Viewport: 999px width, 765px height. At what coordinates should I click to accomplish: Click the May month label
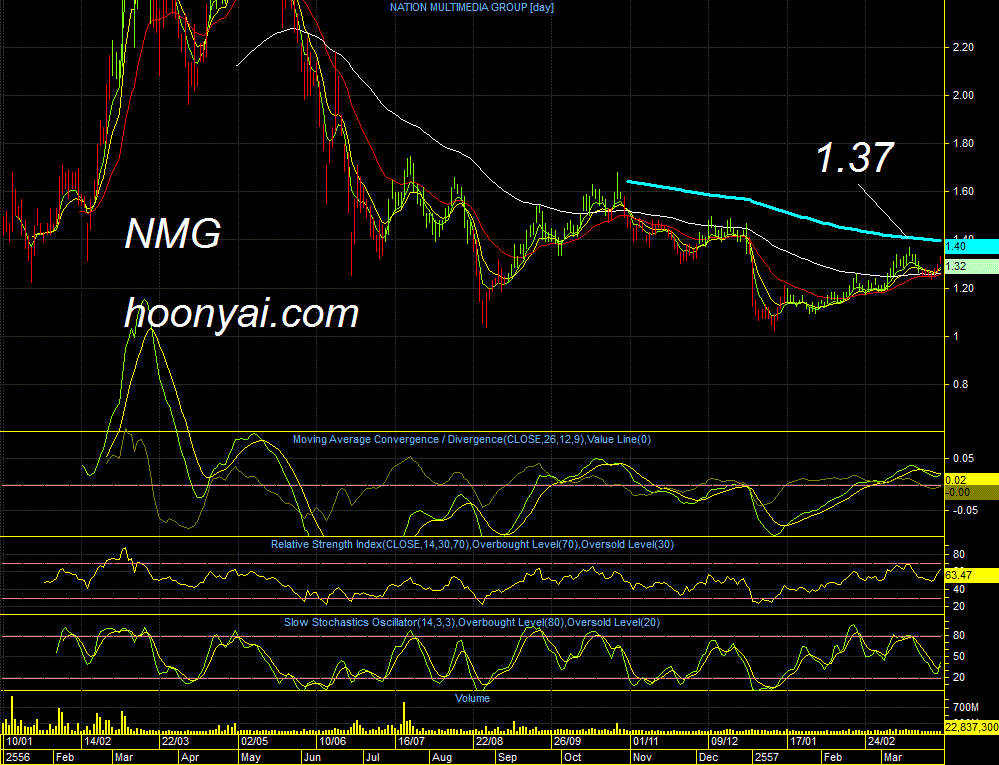[251, 757]
